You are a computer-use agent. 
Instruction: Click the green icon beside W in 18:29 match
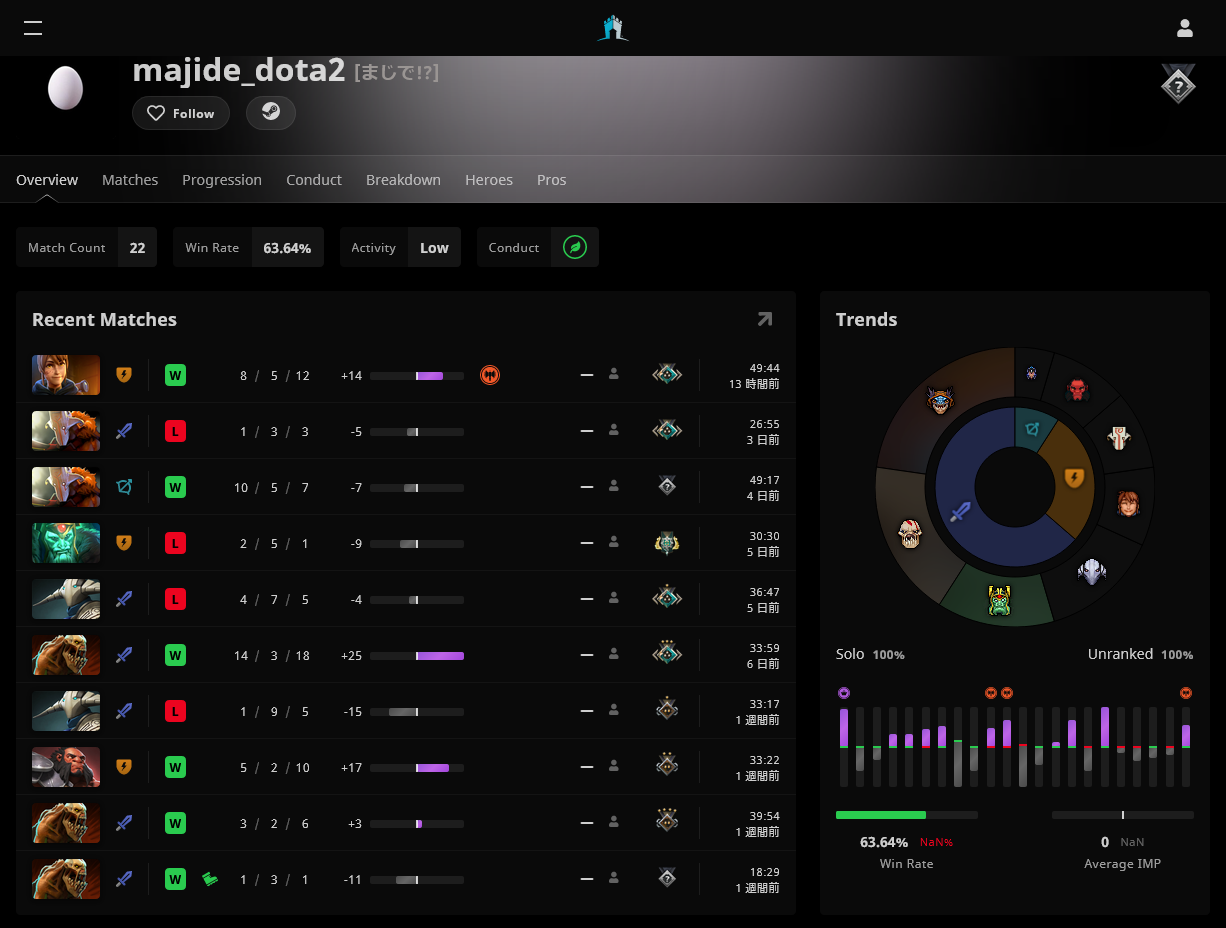click(x=210, y=879)
